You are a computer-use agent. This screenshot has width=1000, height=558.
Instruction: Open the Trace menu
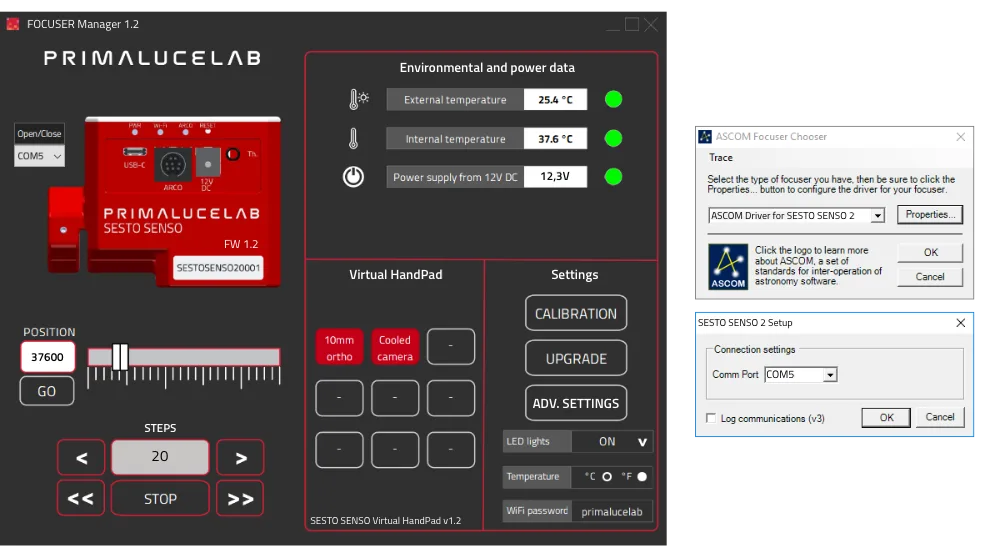[x=721, y=158]
